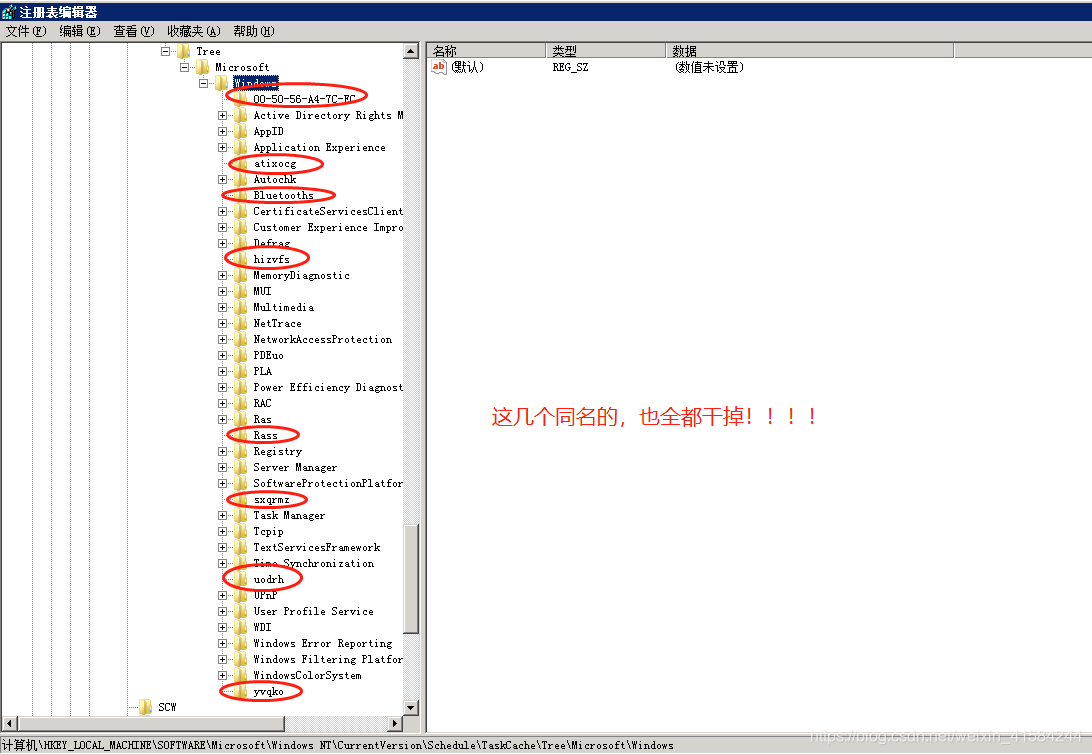1092x755 pixels.
Task: Click the PLA folder icon
Action: point(241,371)
